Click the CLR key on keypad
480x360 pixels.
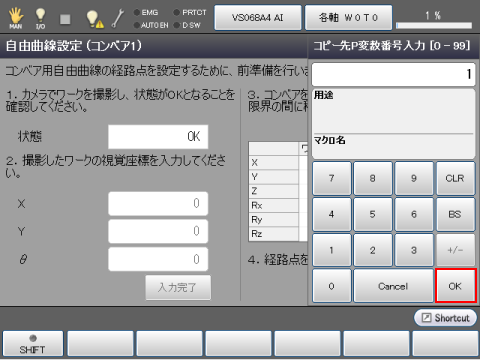coord(455,178)
